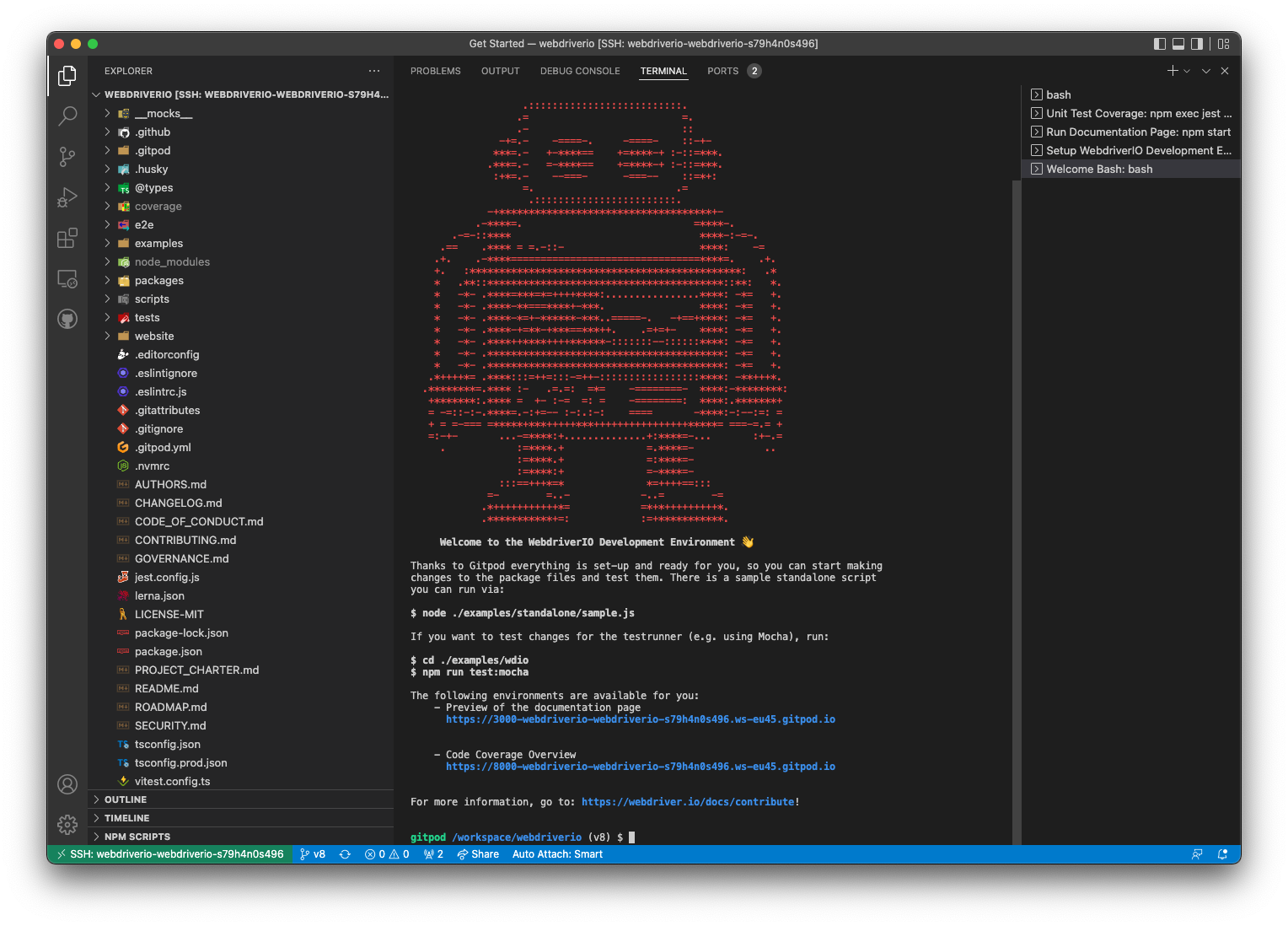Close the terminal panel

[x=1225, y=71]
